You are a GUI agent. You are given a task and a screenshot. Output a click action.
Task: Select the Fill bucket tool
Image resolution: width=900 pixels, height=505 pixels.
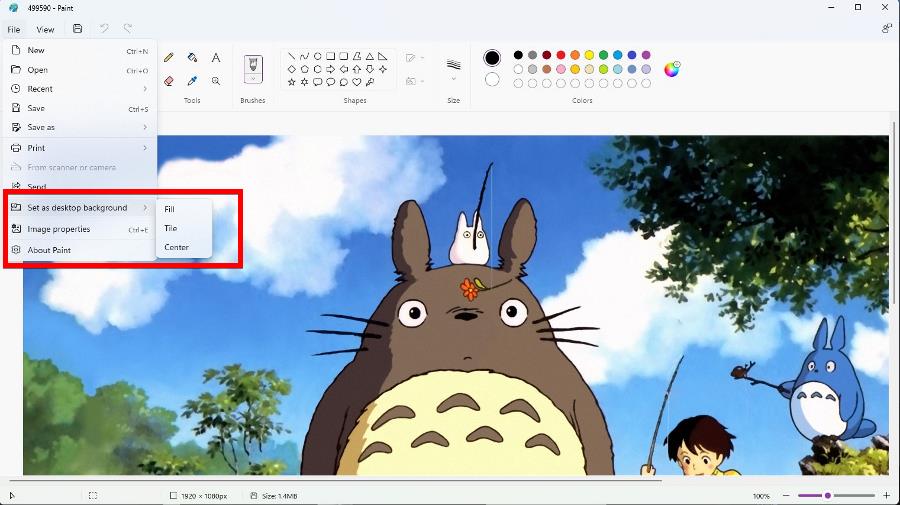tap(192, 57)
